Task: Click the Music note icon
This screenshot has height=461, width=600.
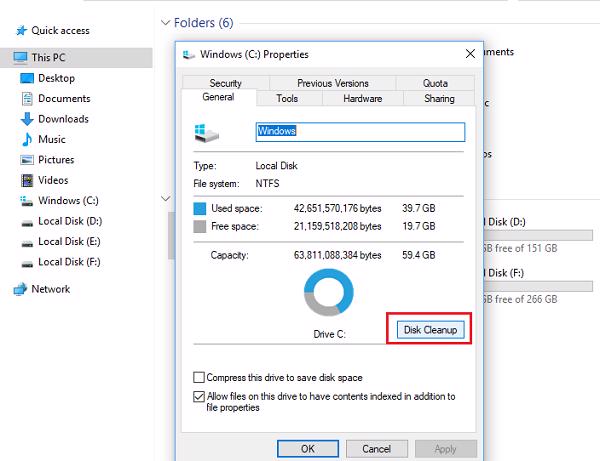Action: pos(27,139)
